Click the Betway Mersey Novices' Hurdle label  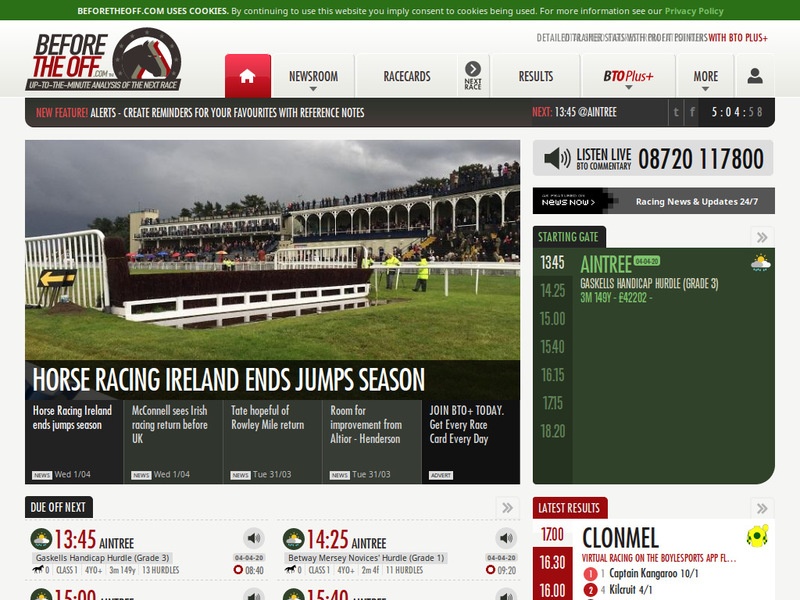pos(366,558)
